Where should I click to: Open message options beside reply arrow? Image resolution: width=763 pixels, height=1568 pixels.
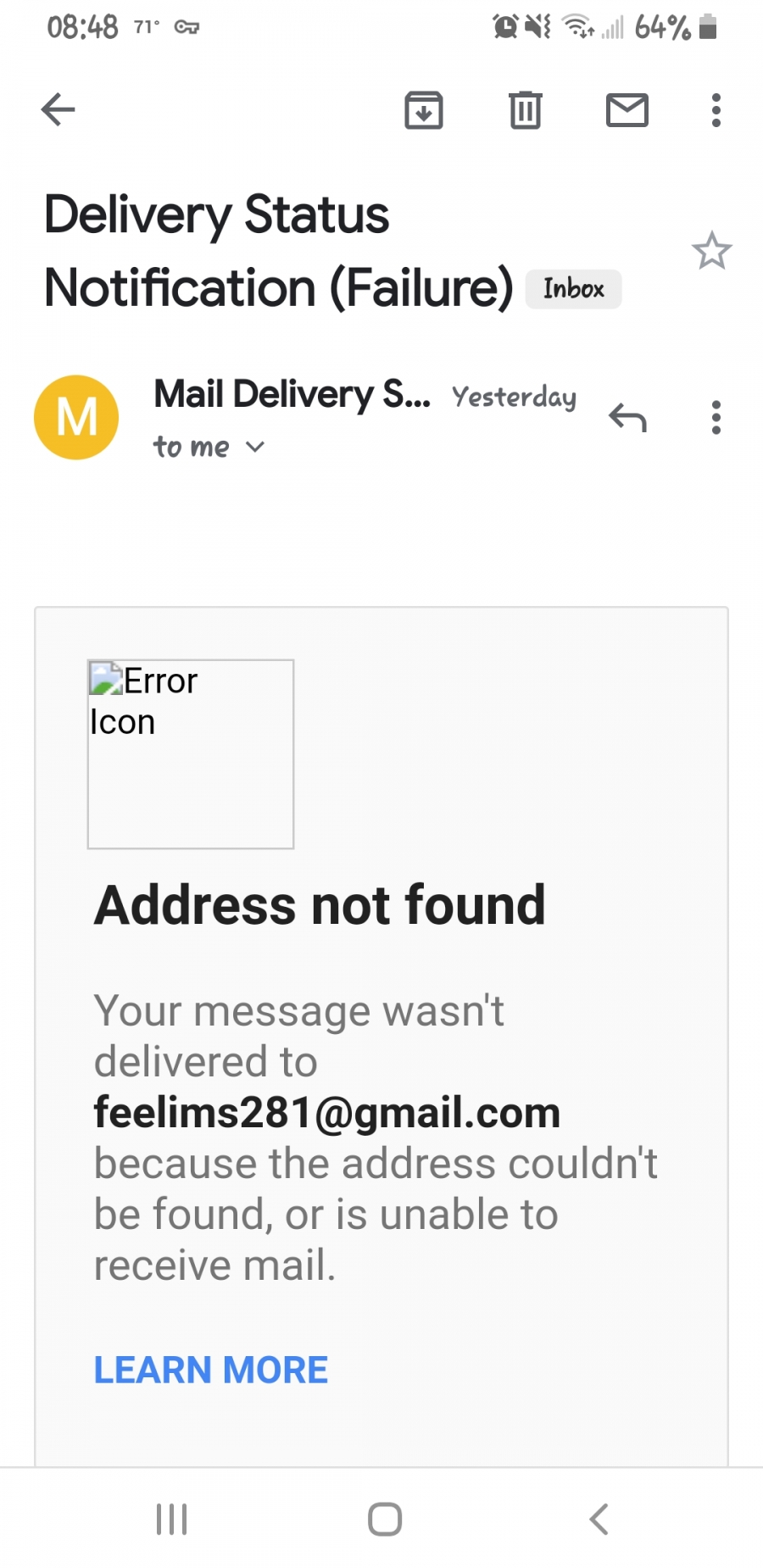716,417
